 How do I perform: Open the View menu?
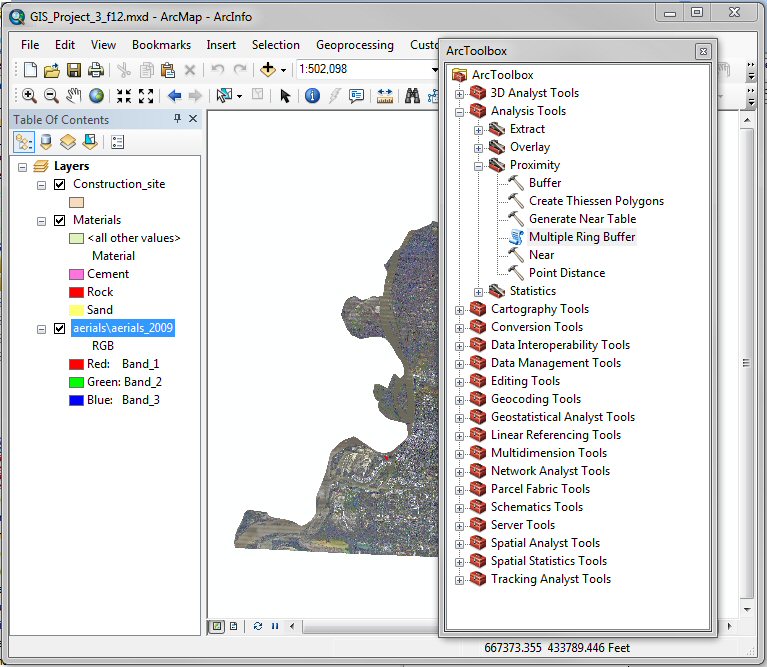[x=103, y=45]
